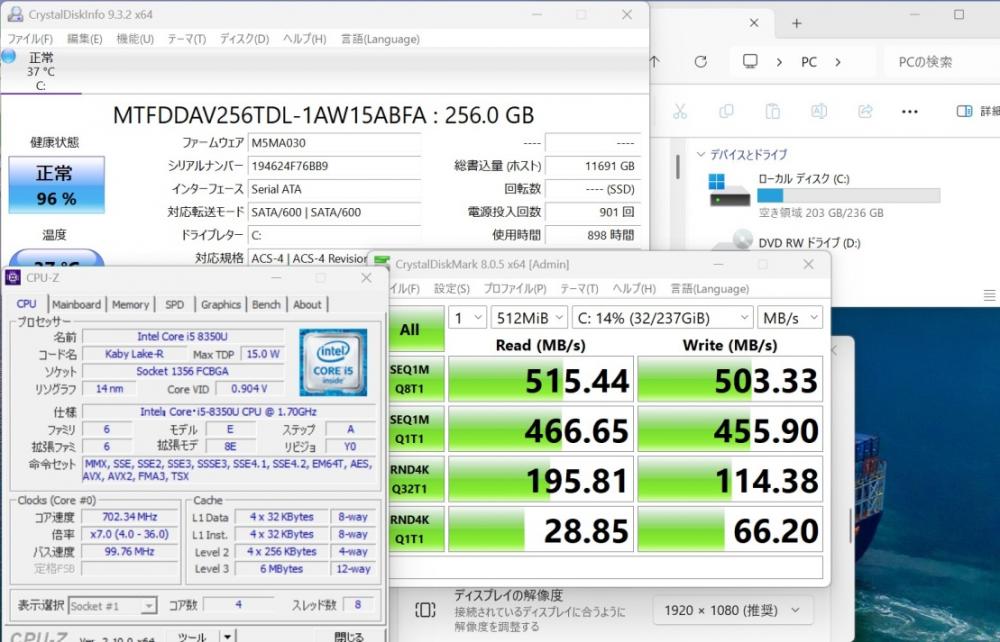Click the Paste clipboard icon in Explorer
Viewport: 1000px width, 642px height.
click(772, 112)
